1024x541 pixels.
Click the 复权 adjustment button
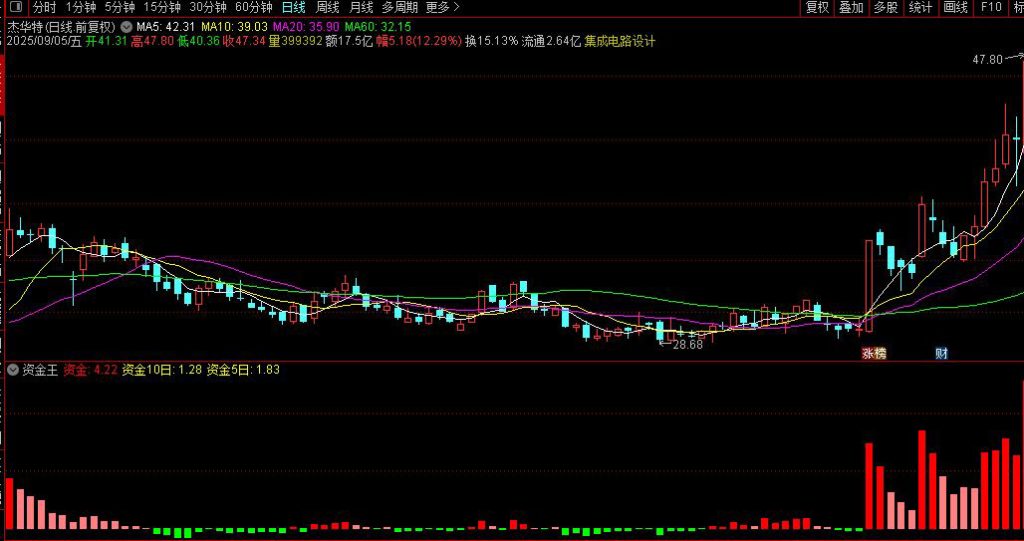tap(817, 7)
